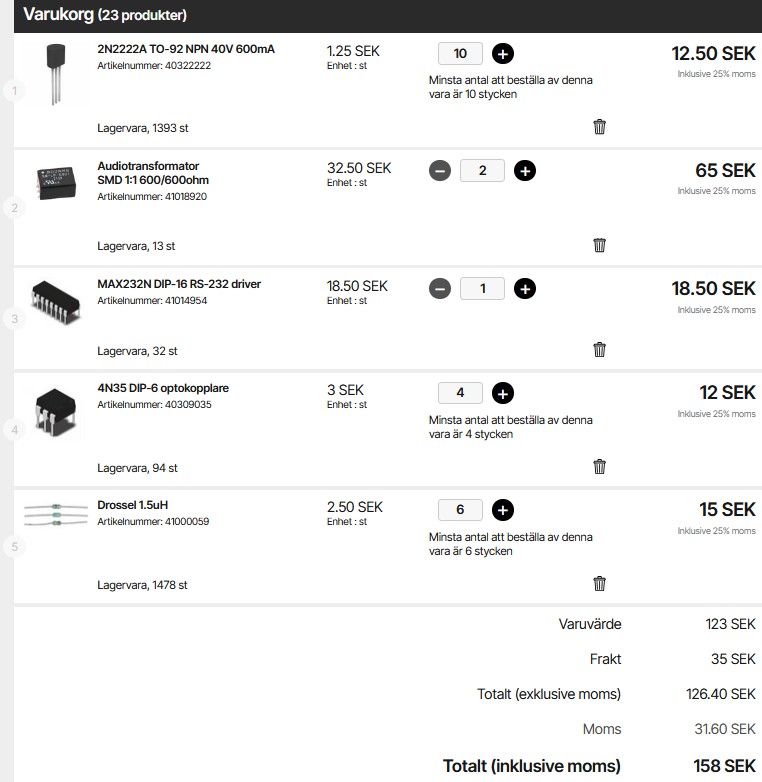Click the Drossel quantity input box

click(x=460, y=510)
